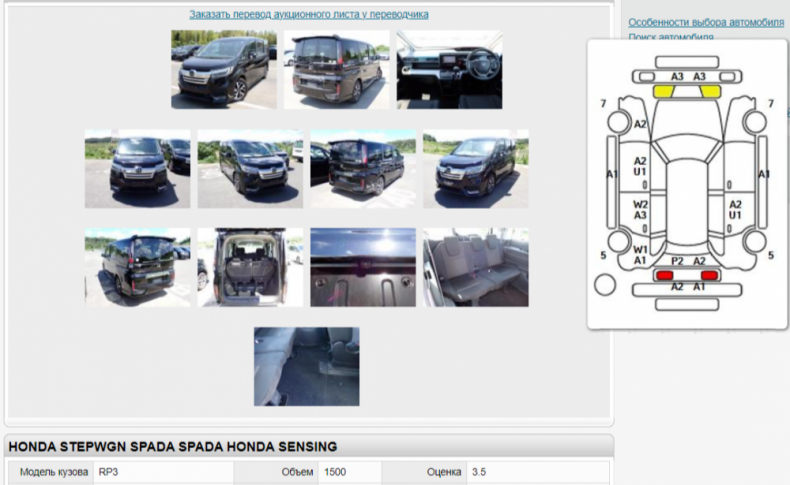The height and width of the screenshot is (485, 790).
Task: Open the front-left view photo of black Honda
Action: (x=224, y=70)
